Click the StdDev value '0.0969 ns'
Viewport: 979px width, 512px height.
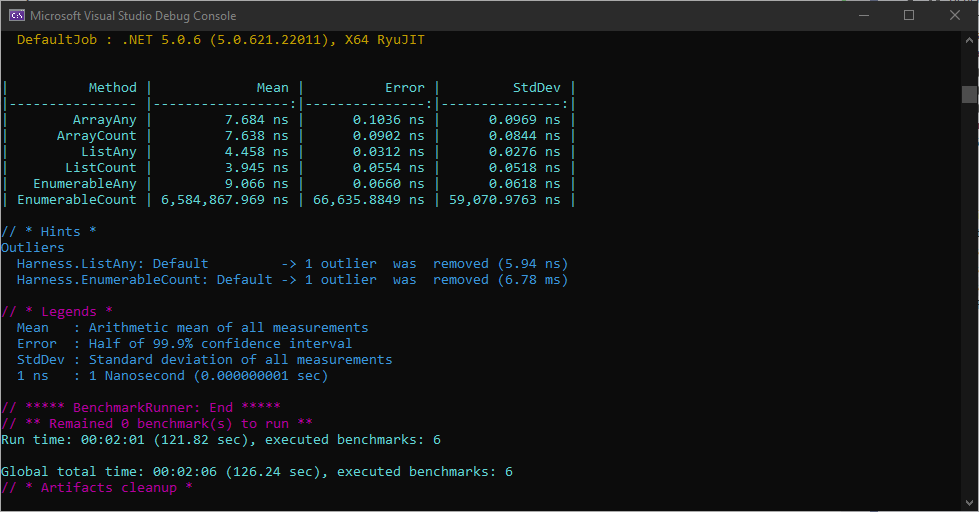click(524, 120)
